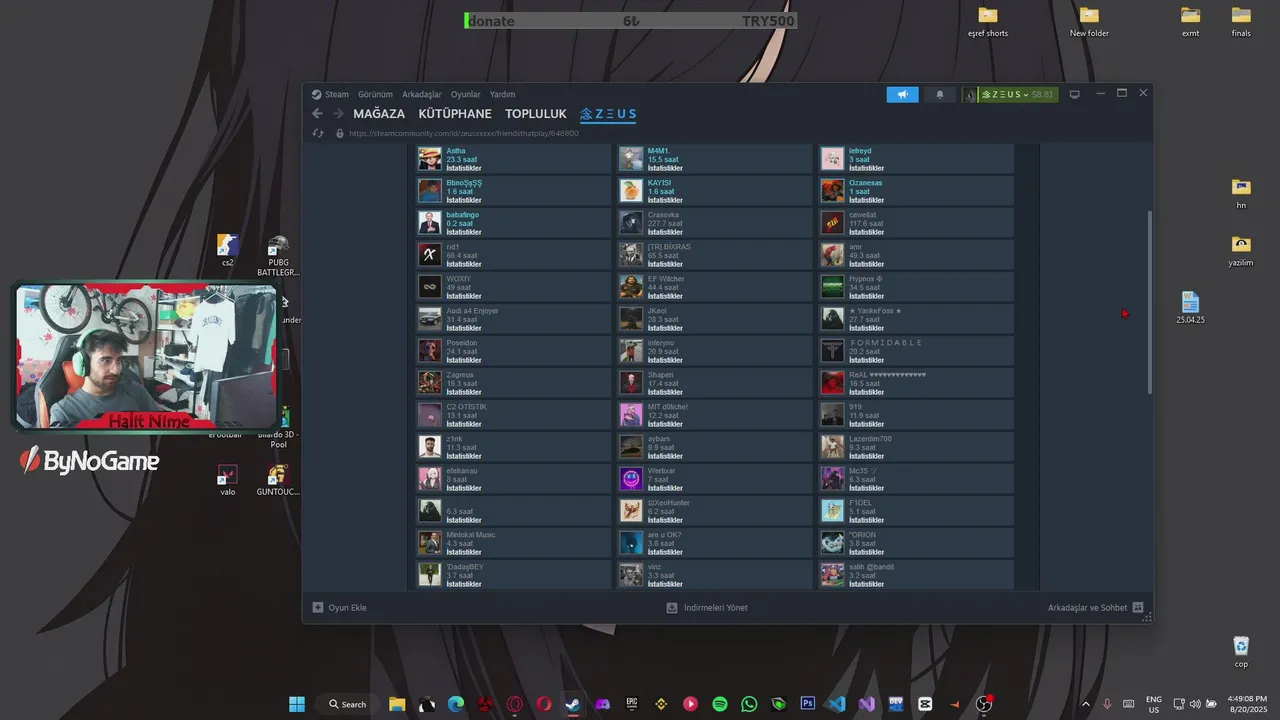Open the cs2 desktop shortcut
The image size is (1280, 720).
tap(228, 251)
